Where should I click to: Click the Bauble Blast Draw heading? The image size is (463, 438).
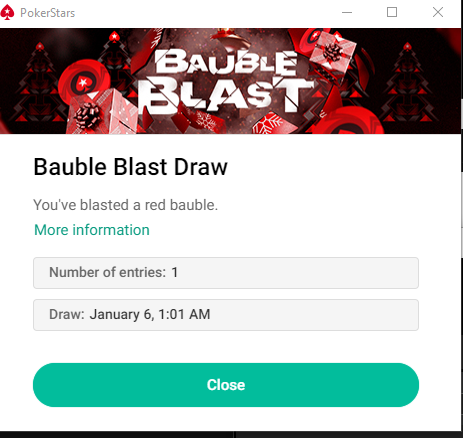coord(130,167)
